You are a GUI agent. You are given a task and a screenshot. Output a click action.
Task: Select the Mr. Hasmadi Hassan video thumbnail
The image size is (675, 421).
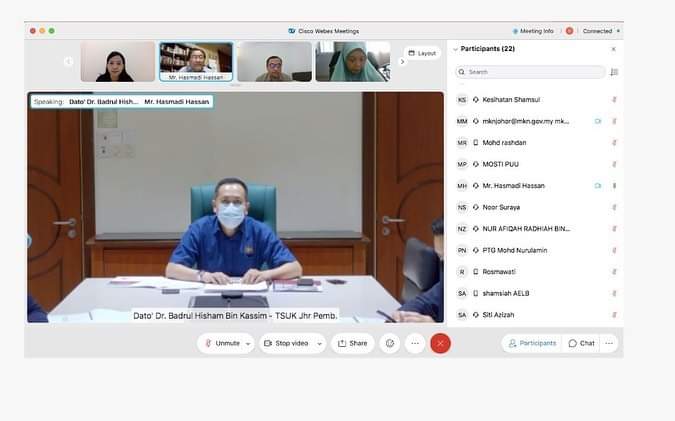pyautogui.click(x=196, y=62)
